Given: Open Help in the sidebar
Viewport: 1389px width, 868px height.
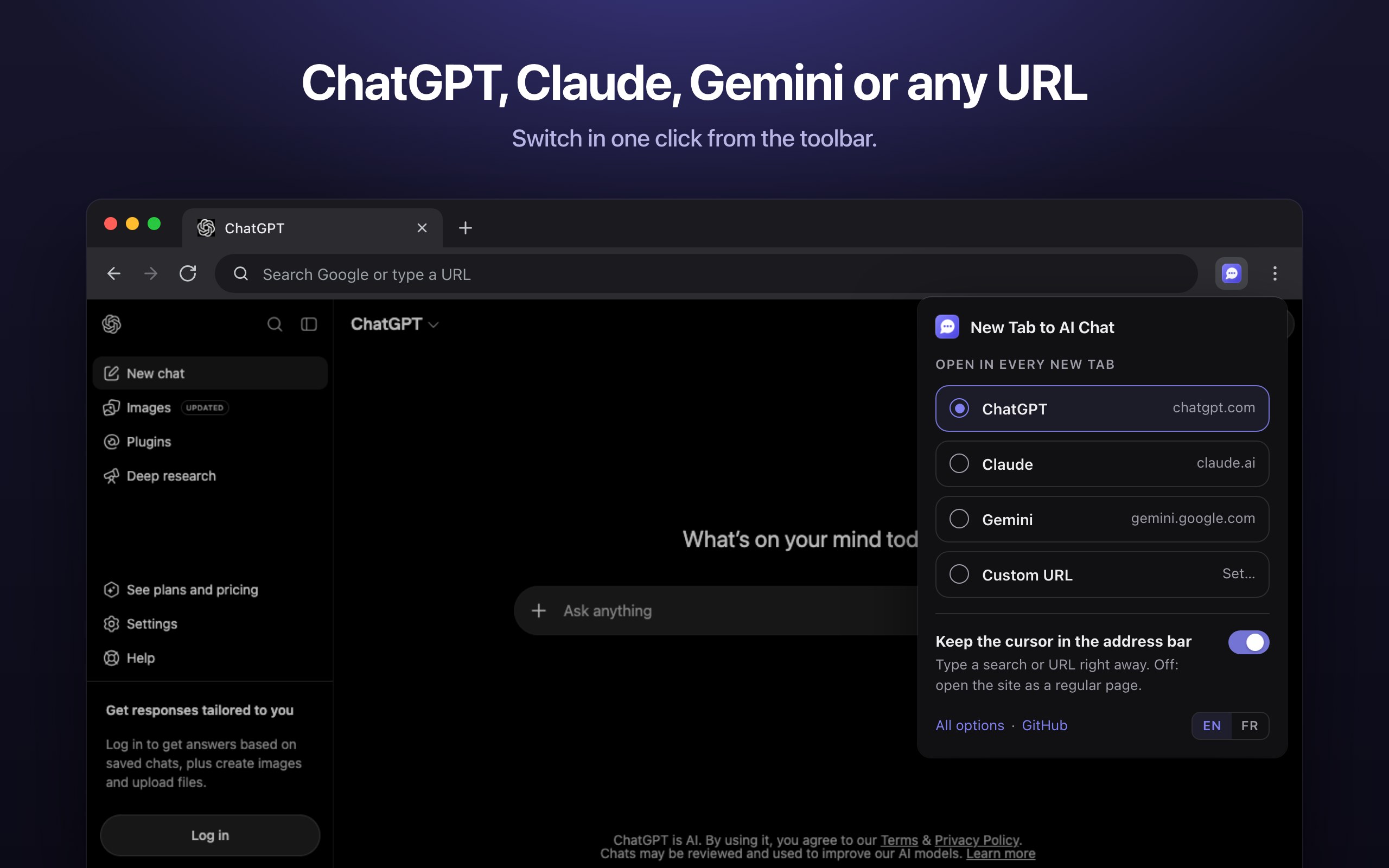Looking at the screenshot, I should (210, 658).
